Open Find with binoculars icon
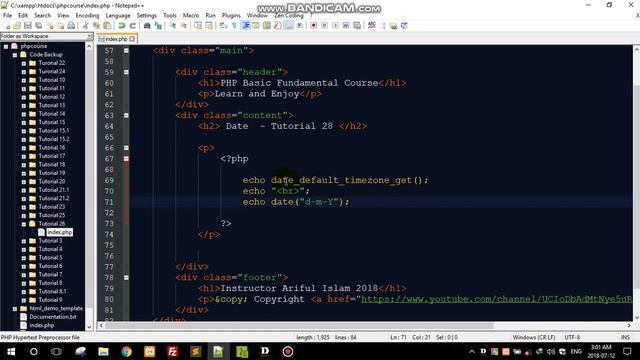This screenshot has height=360, width=640. tap(147, 26)
